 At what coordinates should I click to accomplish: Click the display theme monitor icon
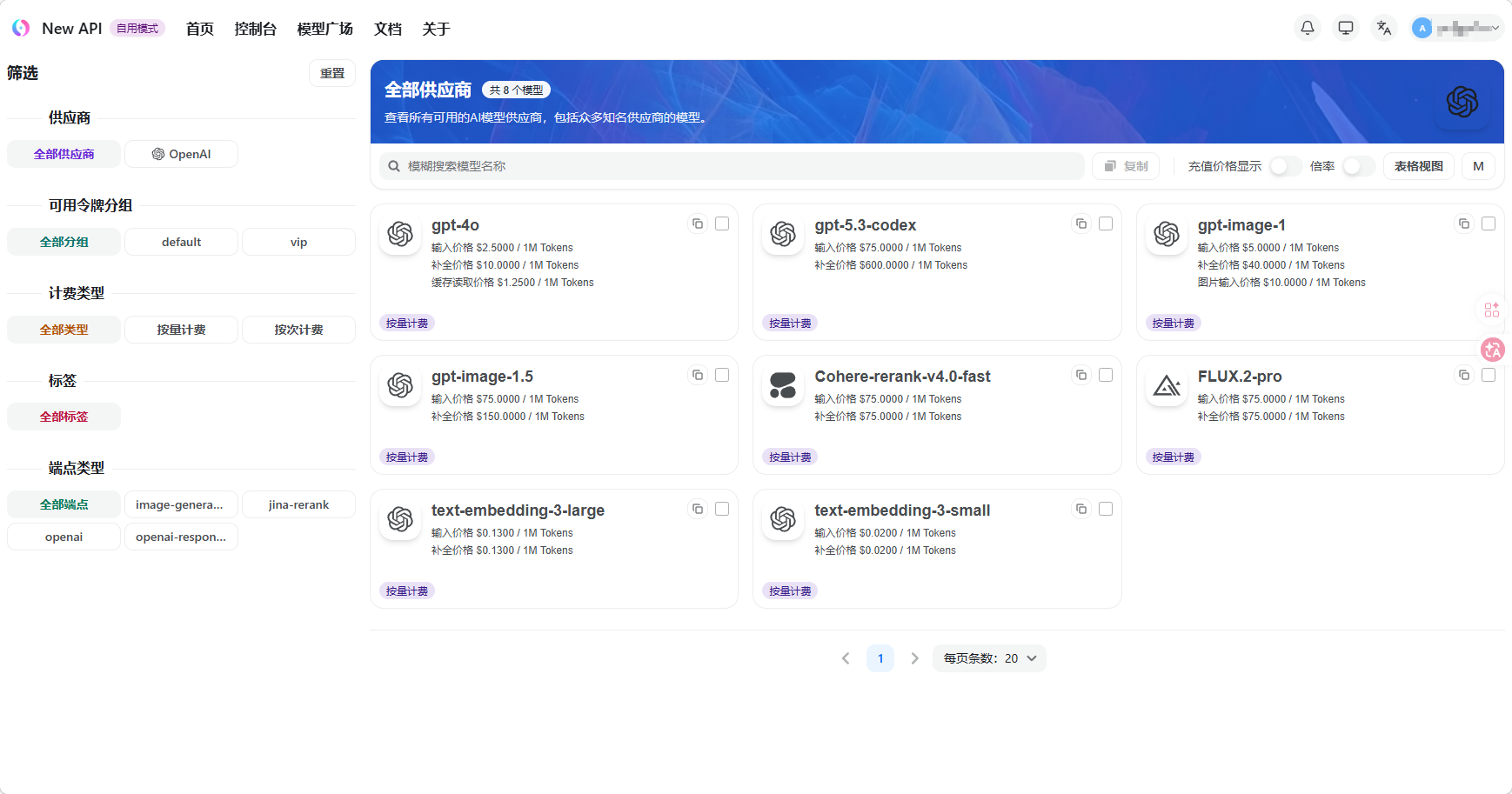(x=1345, y=27)
